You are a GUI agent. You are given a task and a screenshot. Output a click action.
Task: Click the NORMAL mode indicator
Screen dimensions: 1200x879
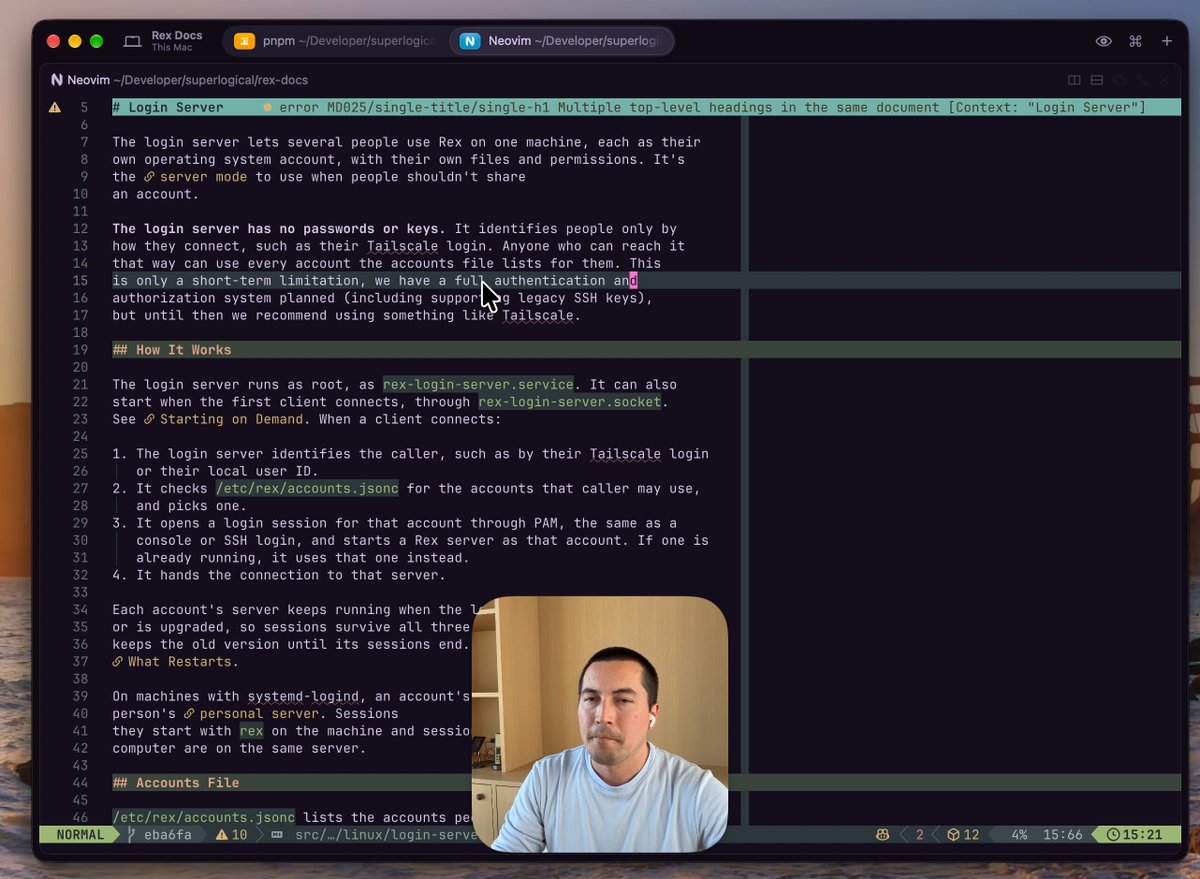pos(78,834)
